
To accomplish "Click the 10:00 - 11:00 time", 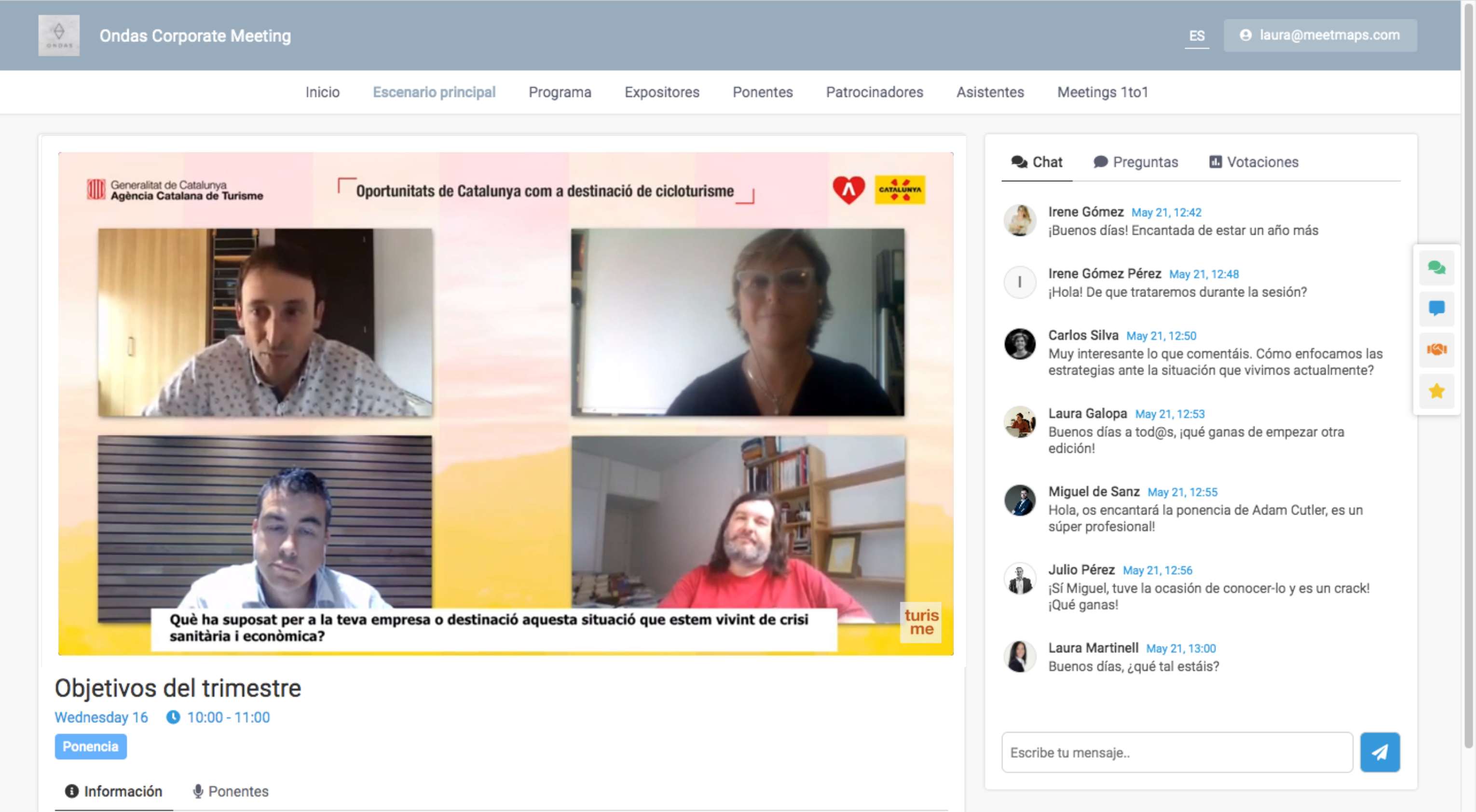I will coord(228,717).
